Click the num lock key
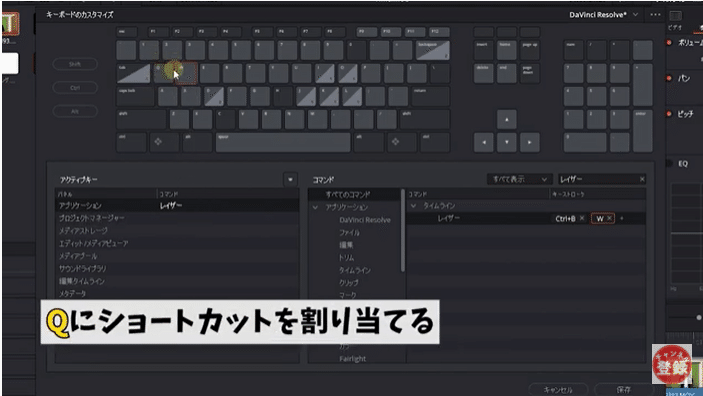The image size is (703, 396). coord(573,50)
